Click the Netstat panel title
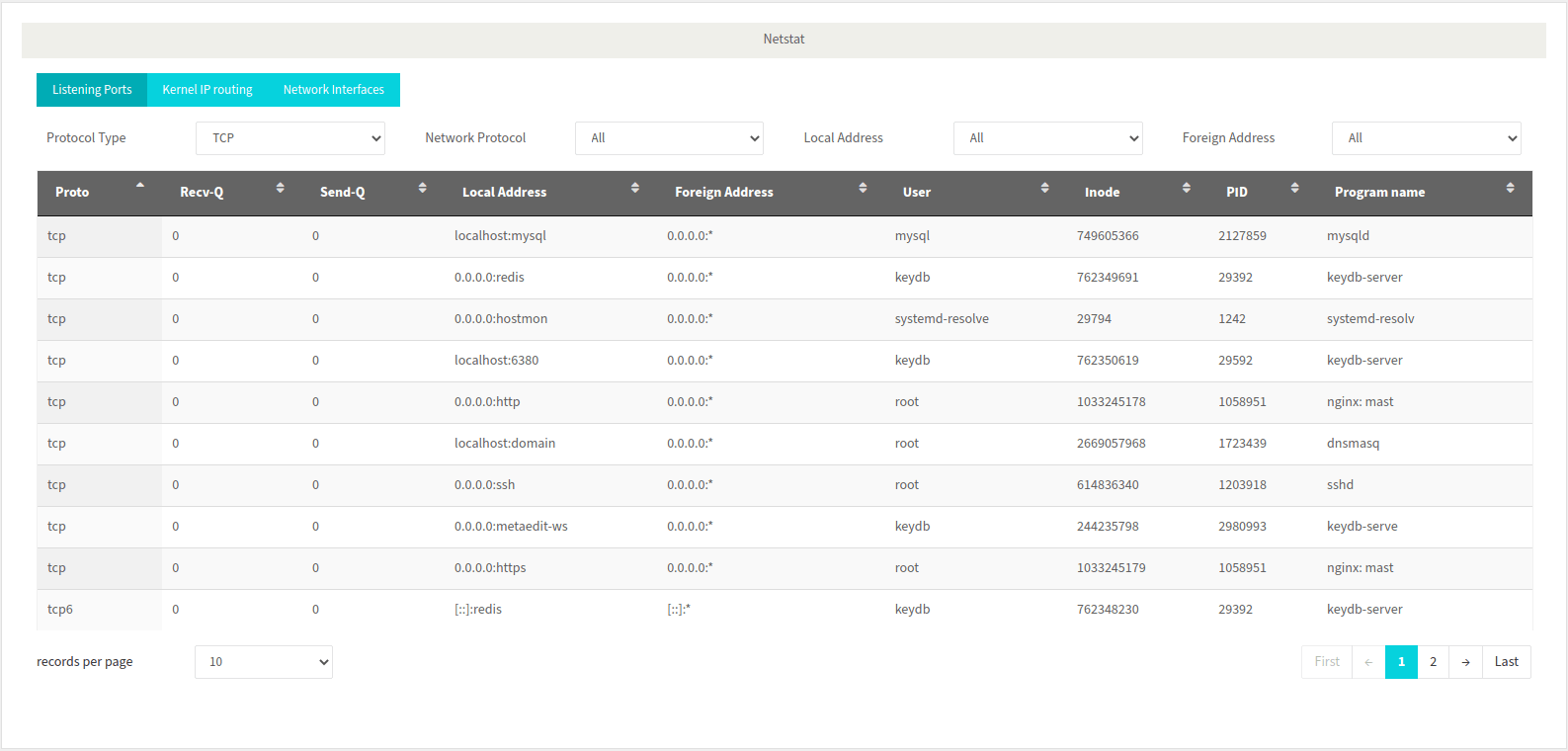This screenshot has height=751, width=1568. click(x=784, y=40)
